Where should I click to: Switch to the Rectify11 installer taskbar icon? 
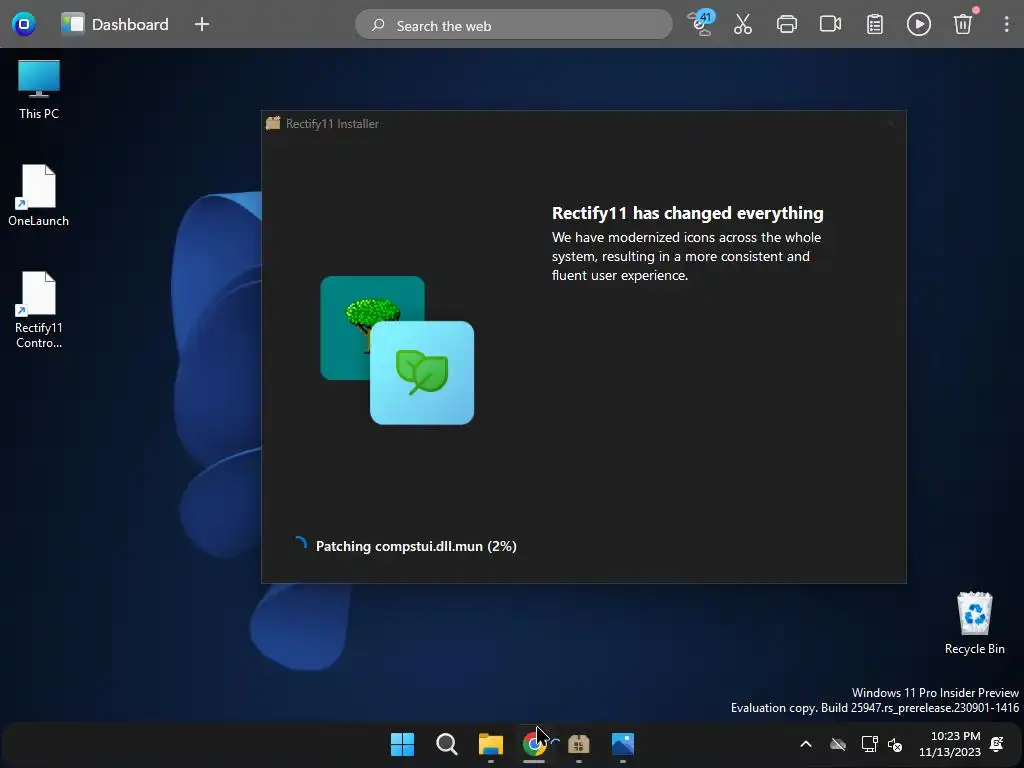pos(579,744)
